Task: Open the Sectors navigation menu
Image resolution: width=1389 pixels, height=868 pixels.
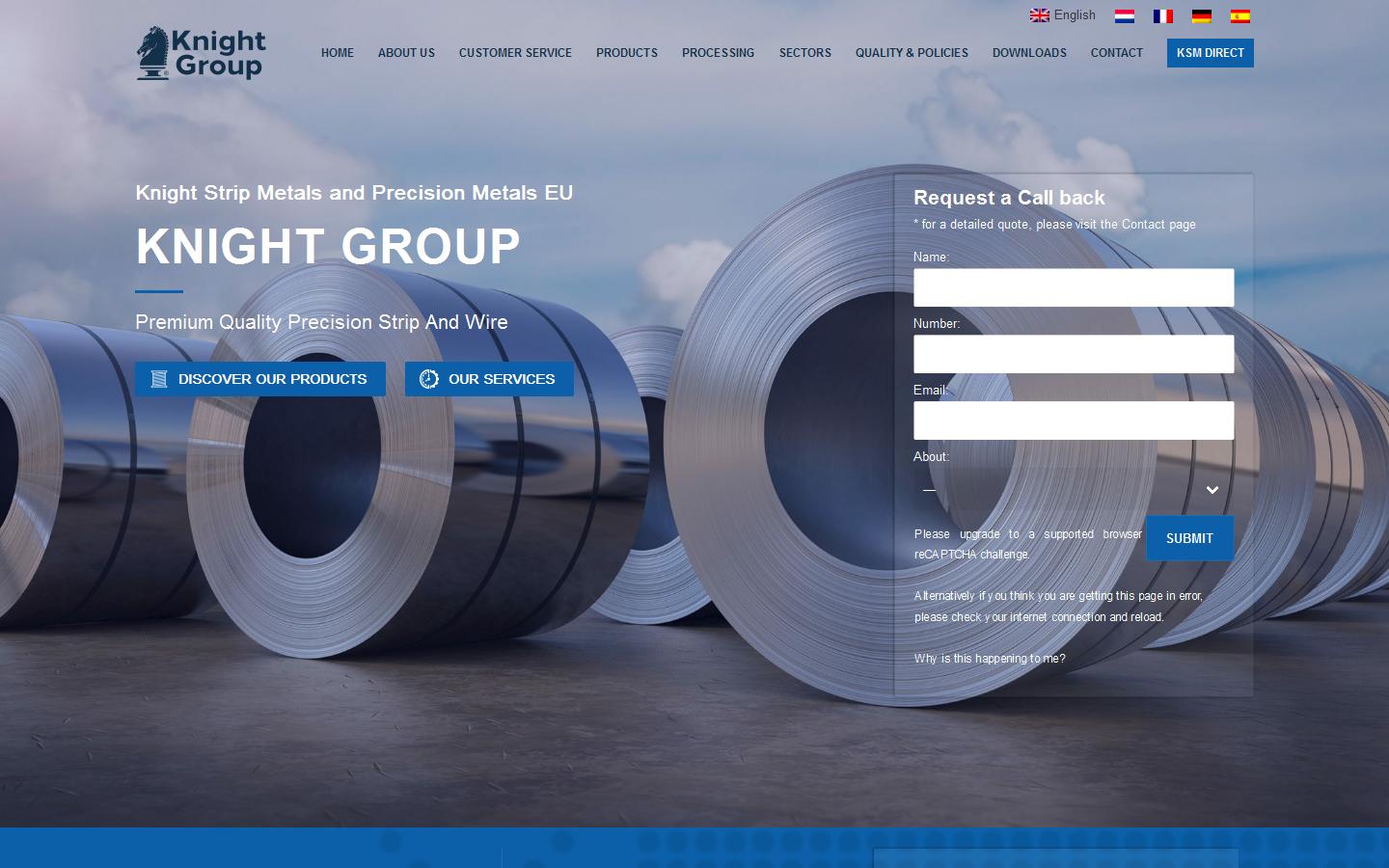Action: click(x=804, y=53)
